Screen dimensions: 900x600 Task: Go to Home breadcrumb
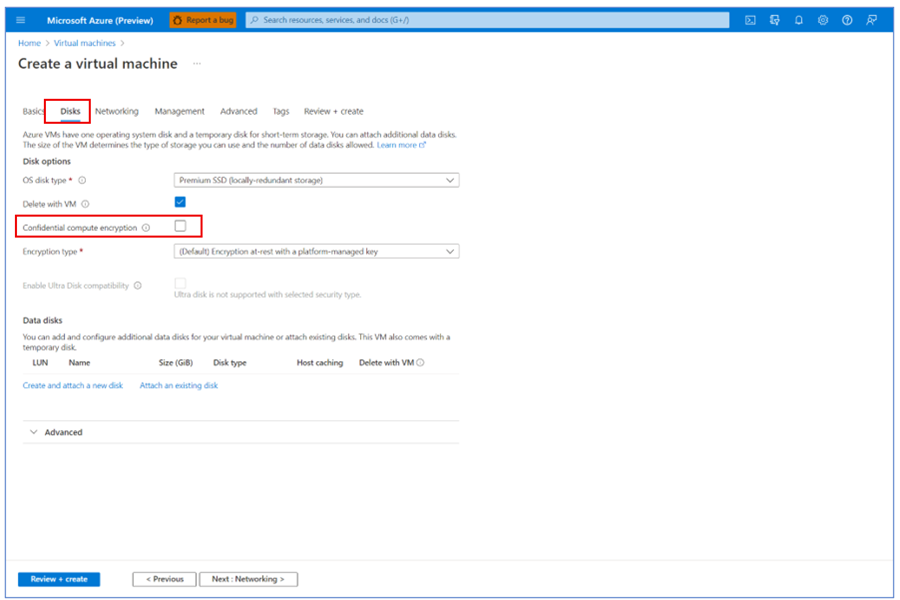click(x=29, y=43)
